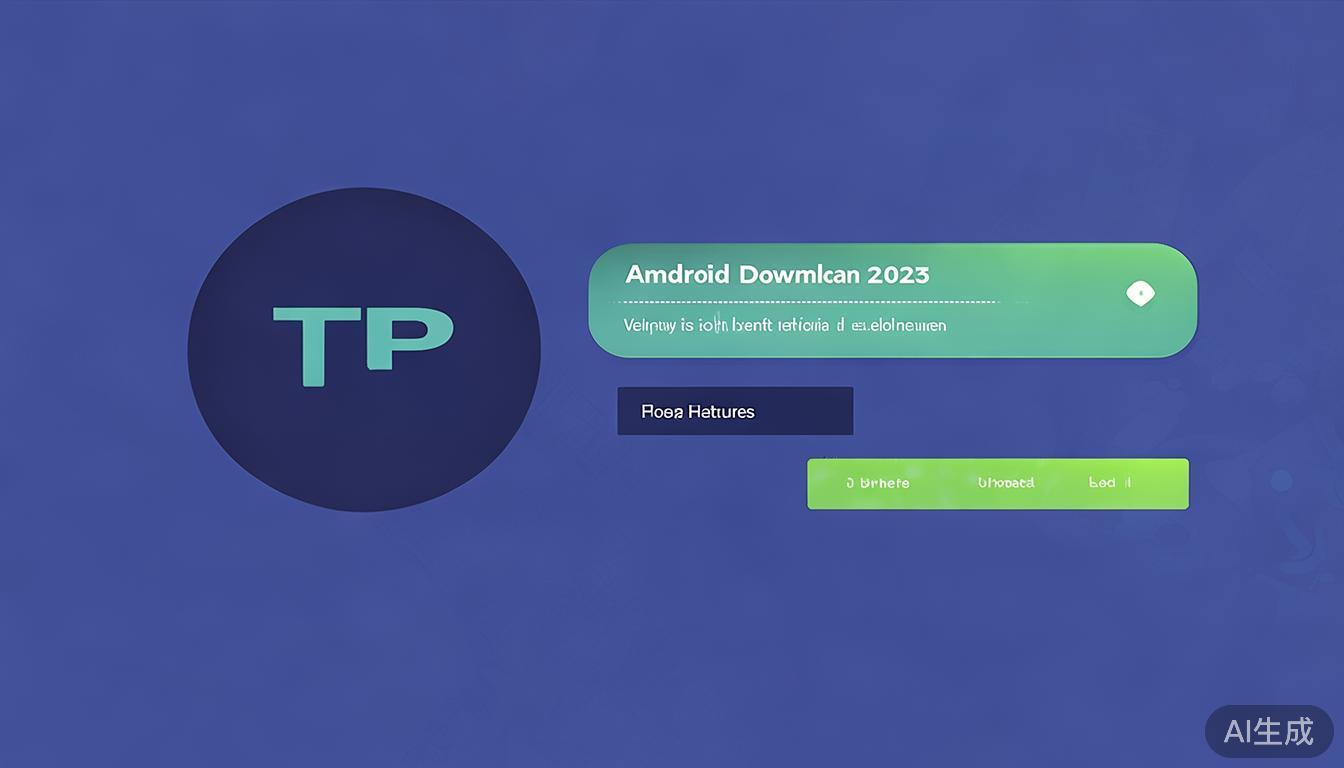Click the word "Amdroid" in the banner
Screen dimensions: 1344x768
coord(677,274)
